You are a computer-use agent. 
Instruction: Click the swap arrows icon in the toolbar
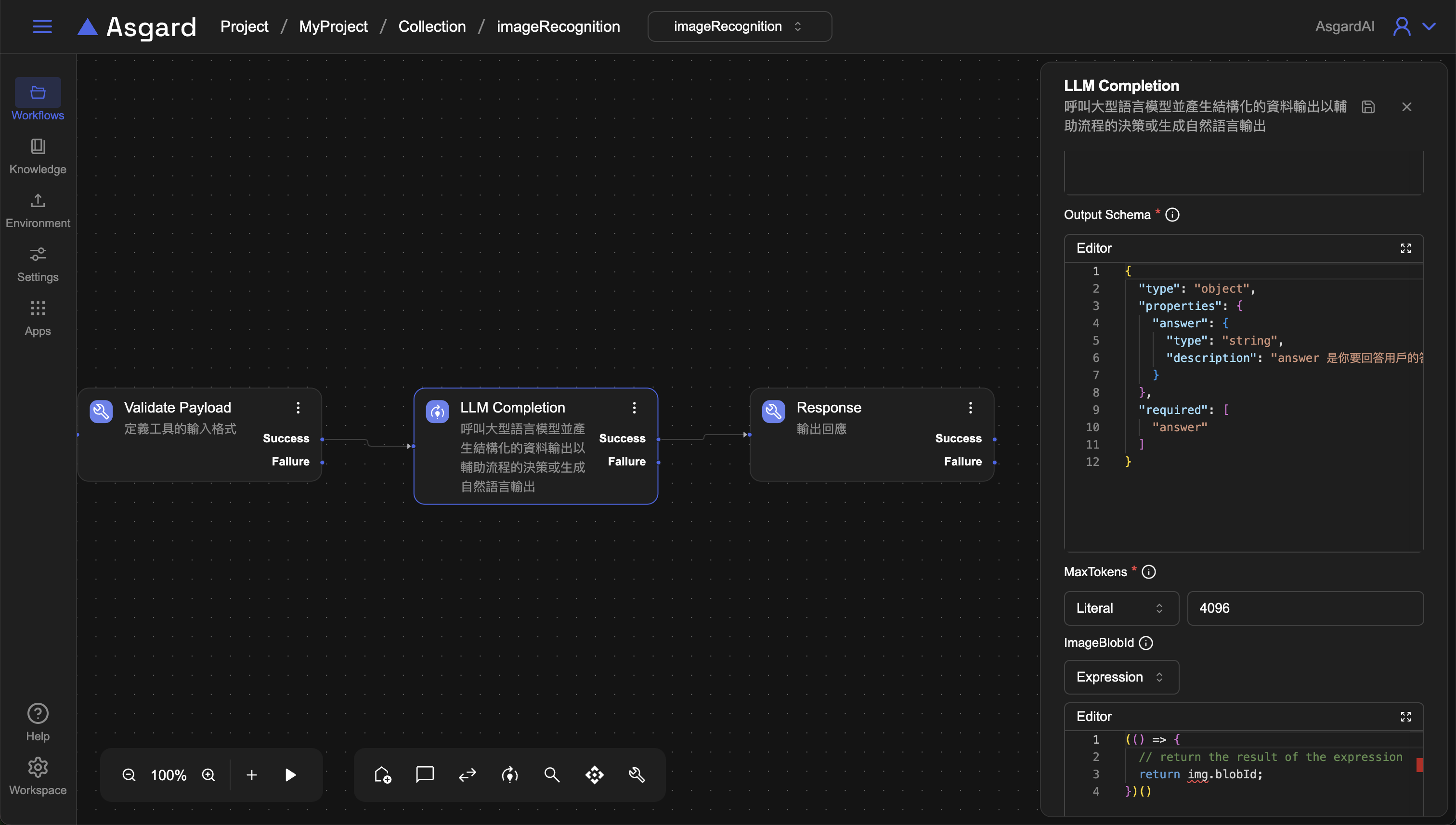coord(467,774)
